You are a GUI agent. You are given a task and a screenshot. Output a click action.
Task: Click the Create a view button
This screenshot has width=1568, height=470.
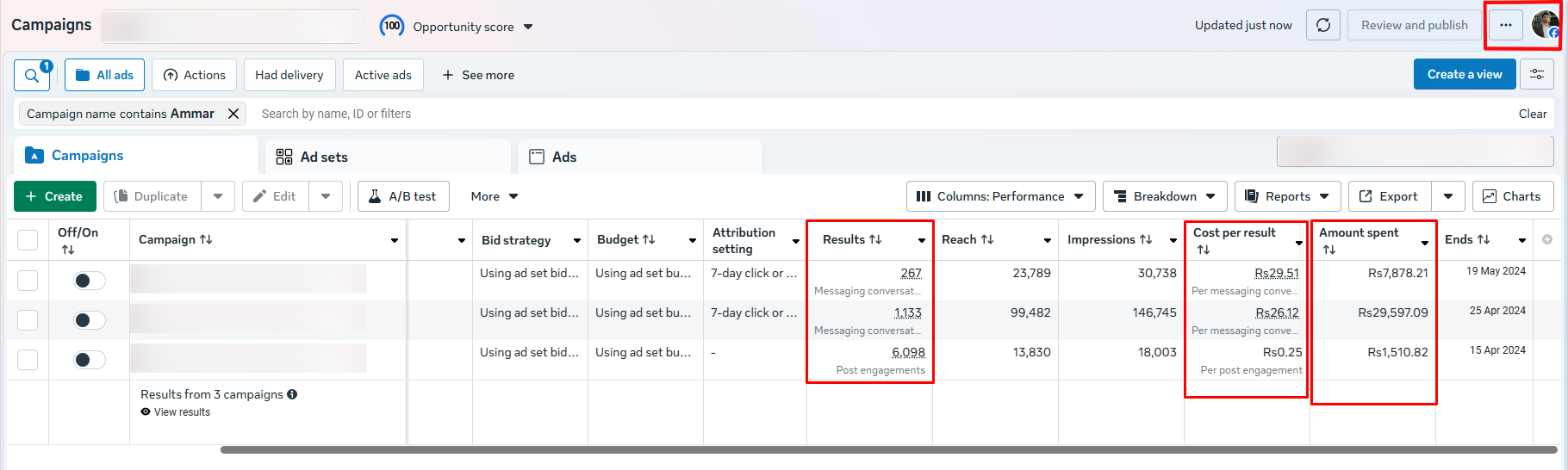tap(1464, 75)
